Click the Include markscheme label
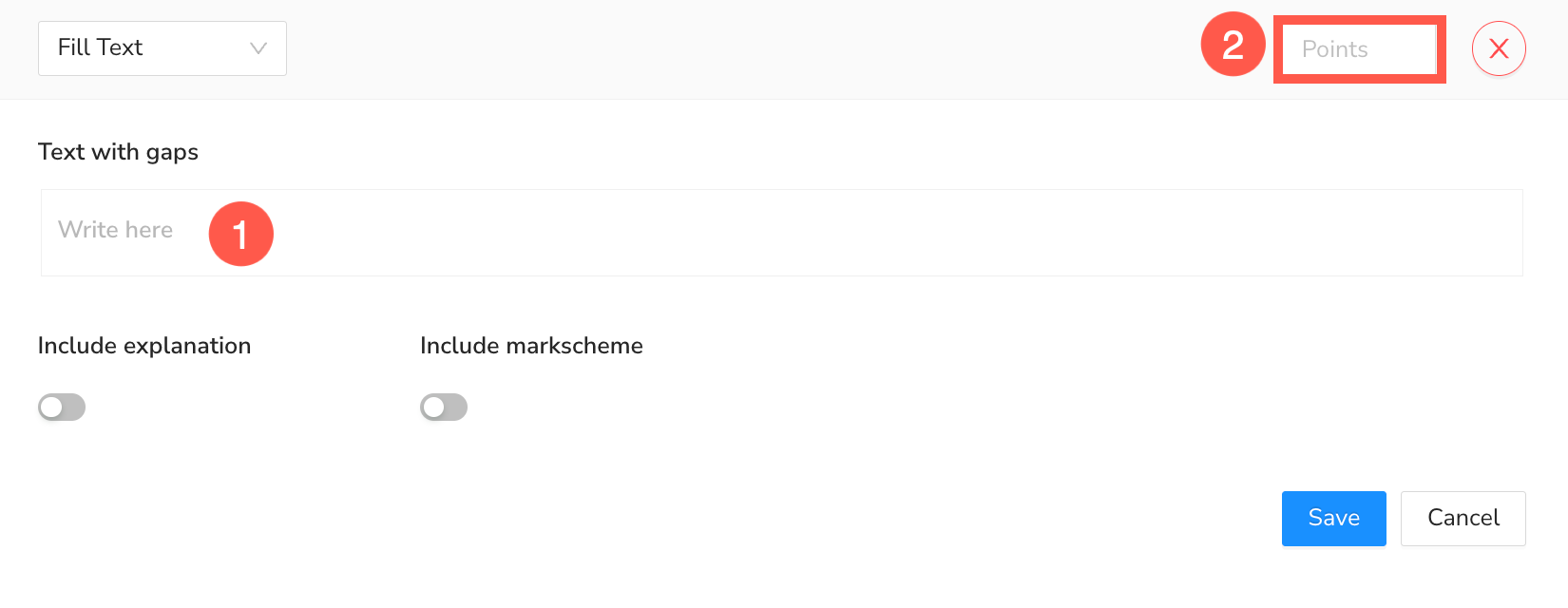 pyautogui.click(x=531, y=346)
